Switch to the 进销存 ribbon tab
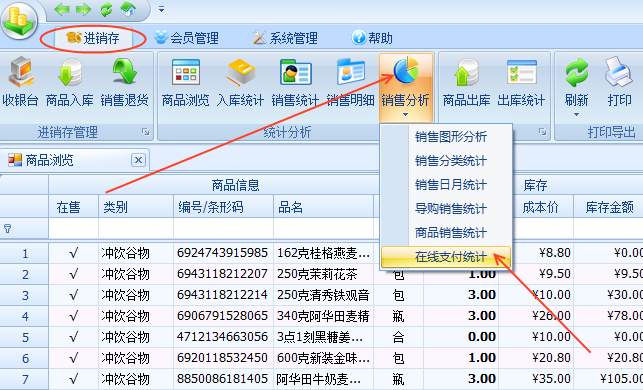This screenshot has width=643, height=390. click(93, 38)
